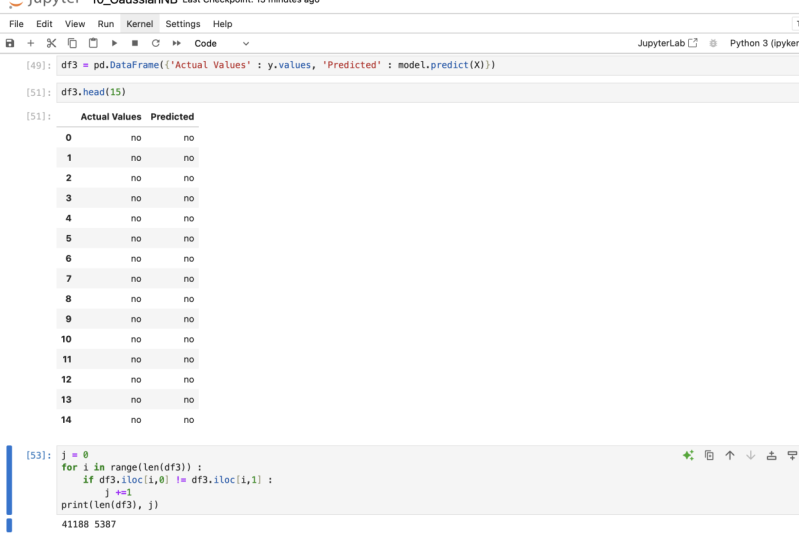Click into the pd.DataFrame code cell

tap(428, 65)
